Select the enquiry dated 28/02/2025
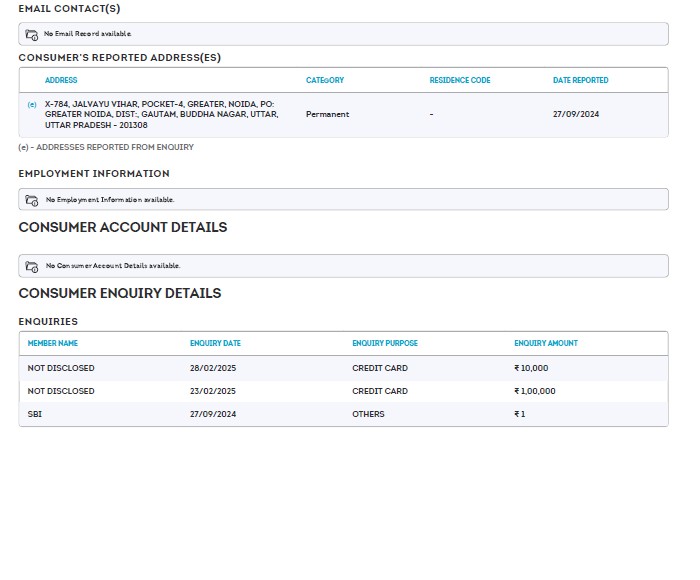The width and height of the screenshot is (700, 580). coord(213,368)
